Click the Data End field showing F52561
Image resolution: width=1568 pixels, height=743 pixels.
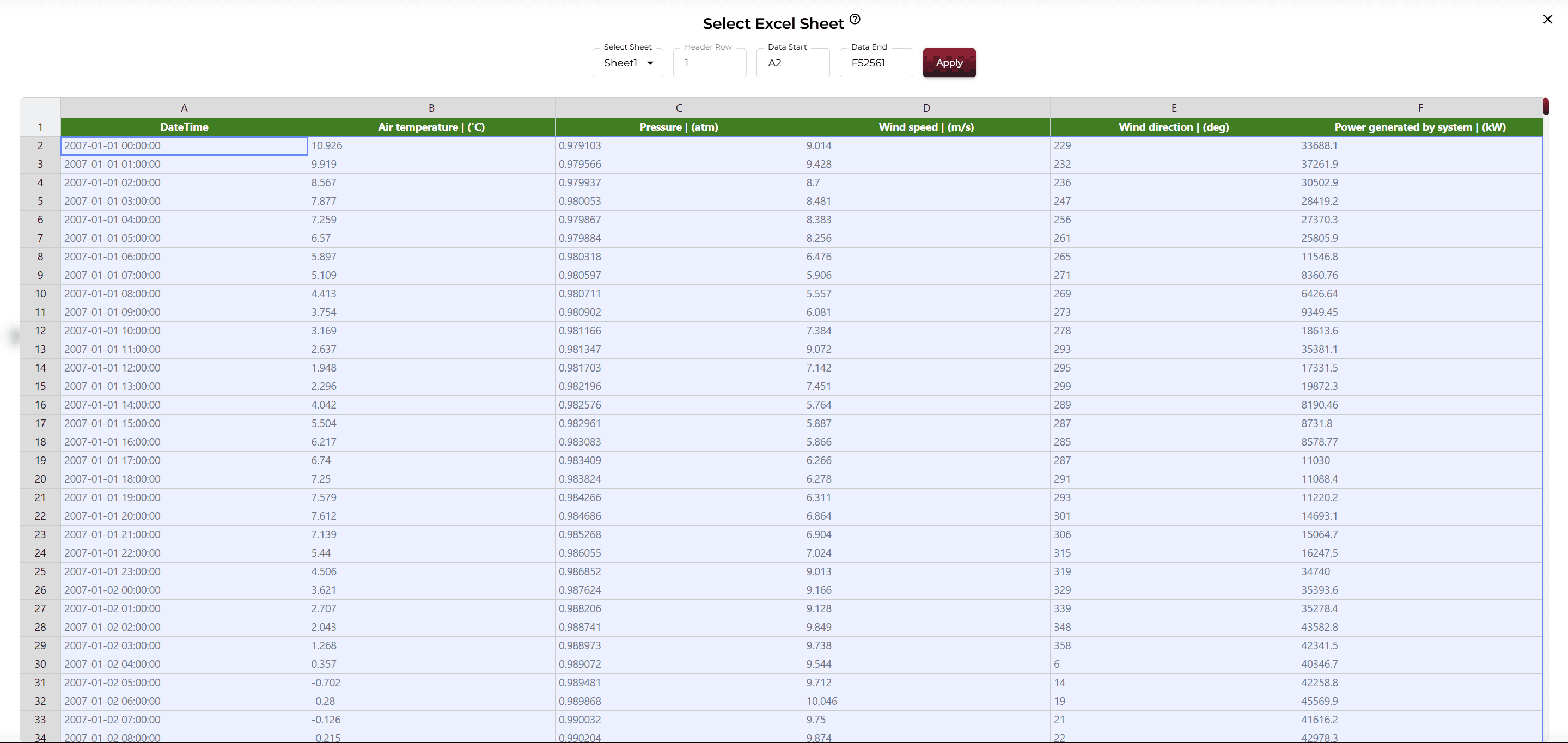pos(876,63)
